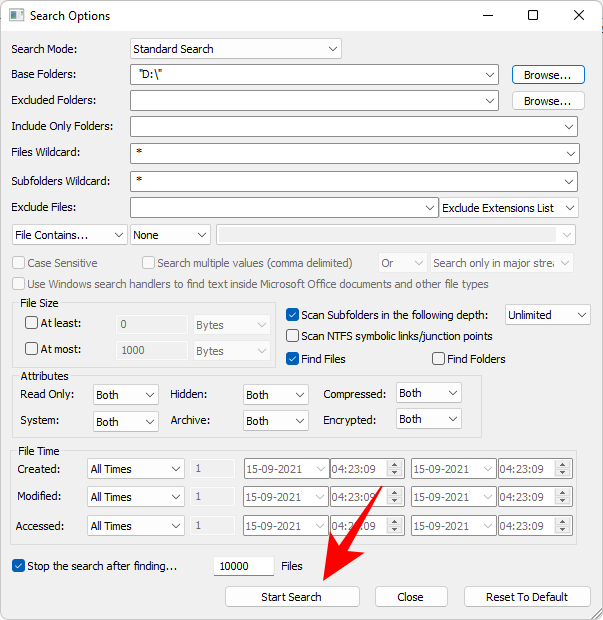Uncheck the 'Find Files' checkbox
Screen dimensions: 603x620
tap(293, 359)
